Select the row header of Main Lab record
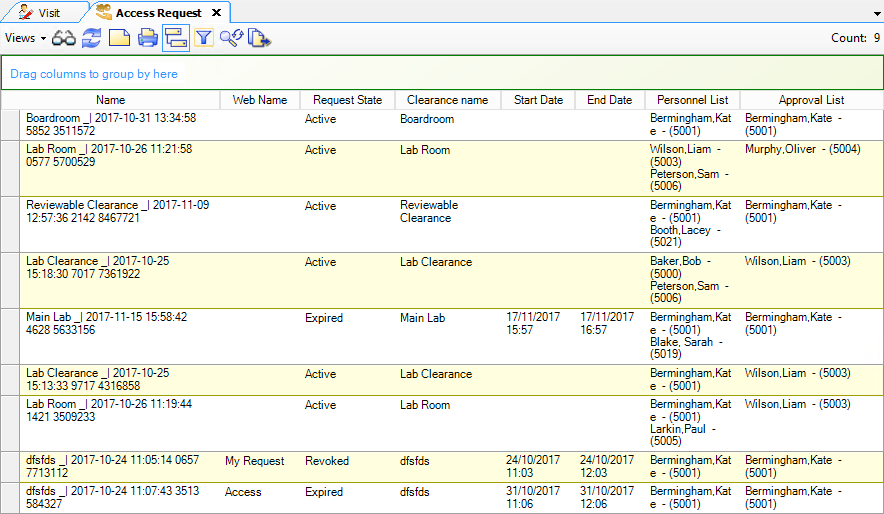The width and height of the screenshot is (884, 514). pos(10,336)
